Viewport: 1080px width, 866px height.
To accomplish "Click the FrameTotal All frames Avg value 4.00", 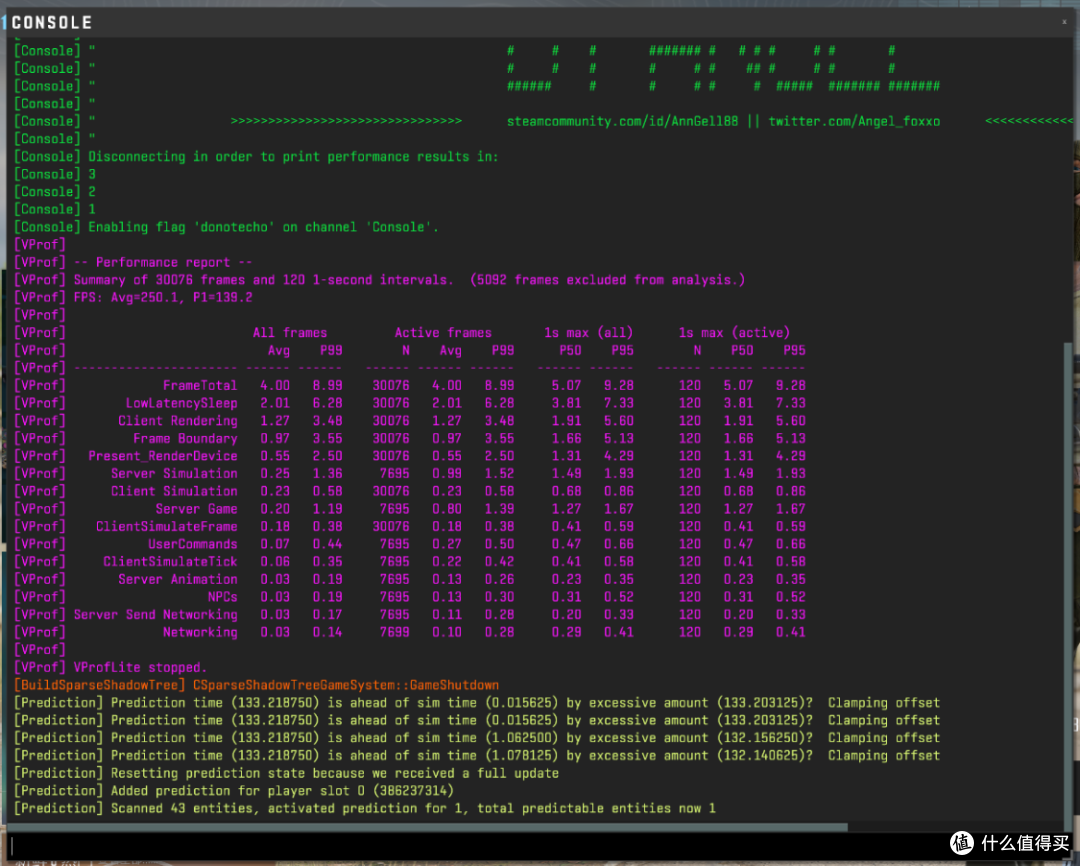I will 275,386.
